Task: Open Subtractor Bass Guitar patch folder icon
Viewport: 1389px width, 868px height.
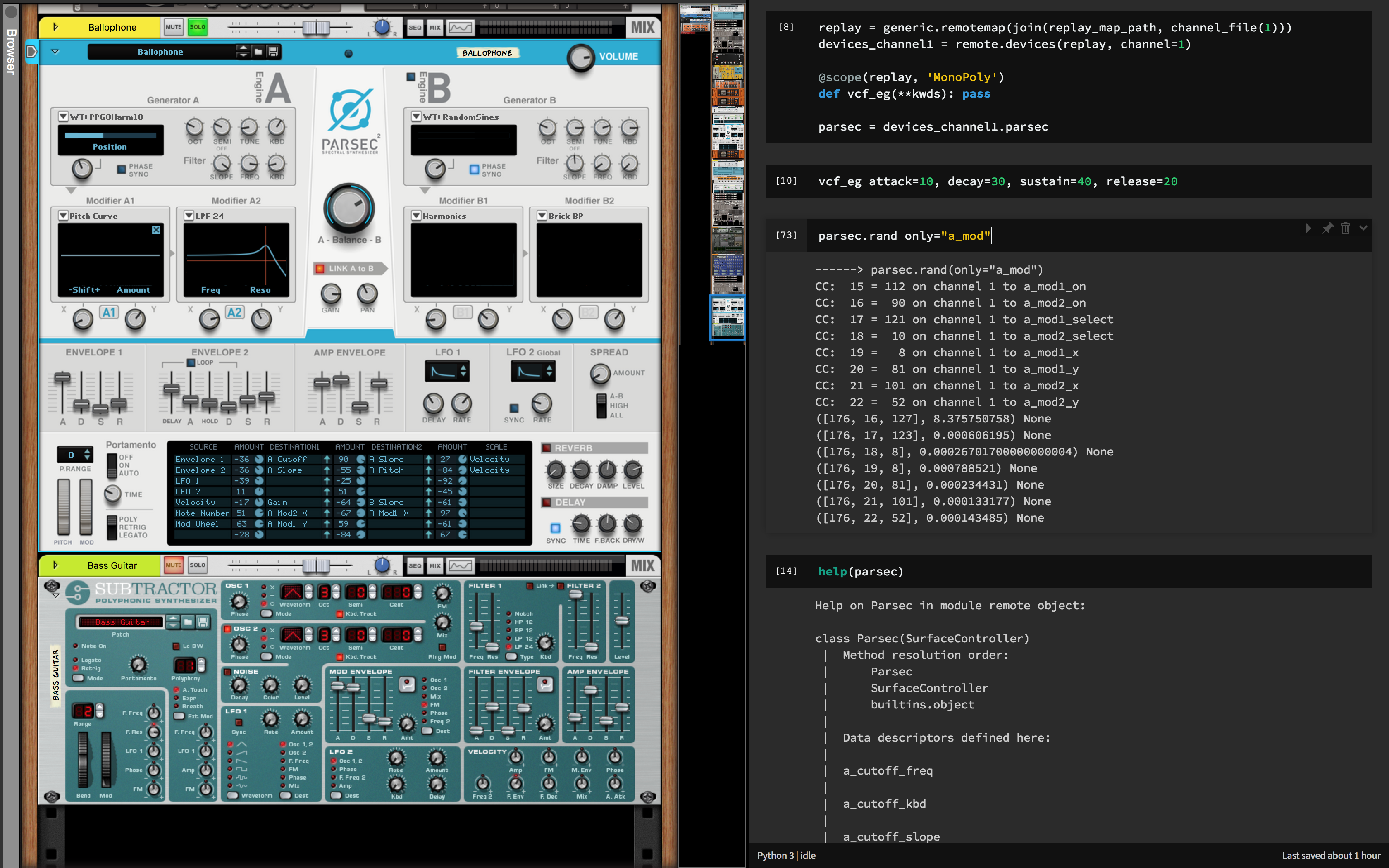Action: (188, 622)
